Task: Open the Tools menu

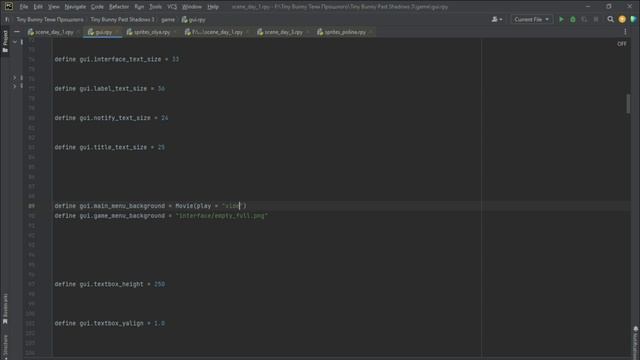Action: [x=156, y=7]
